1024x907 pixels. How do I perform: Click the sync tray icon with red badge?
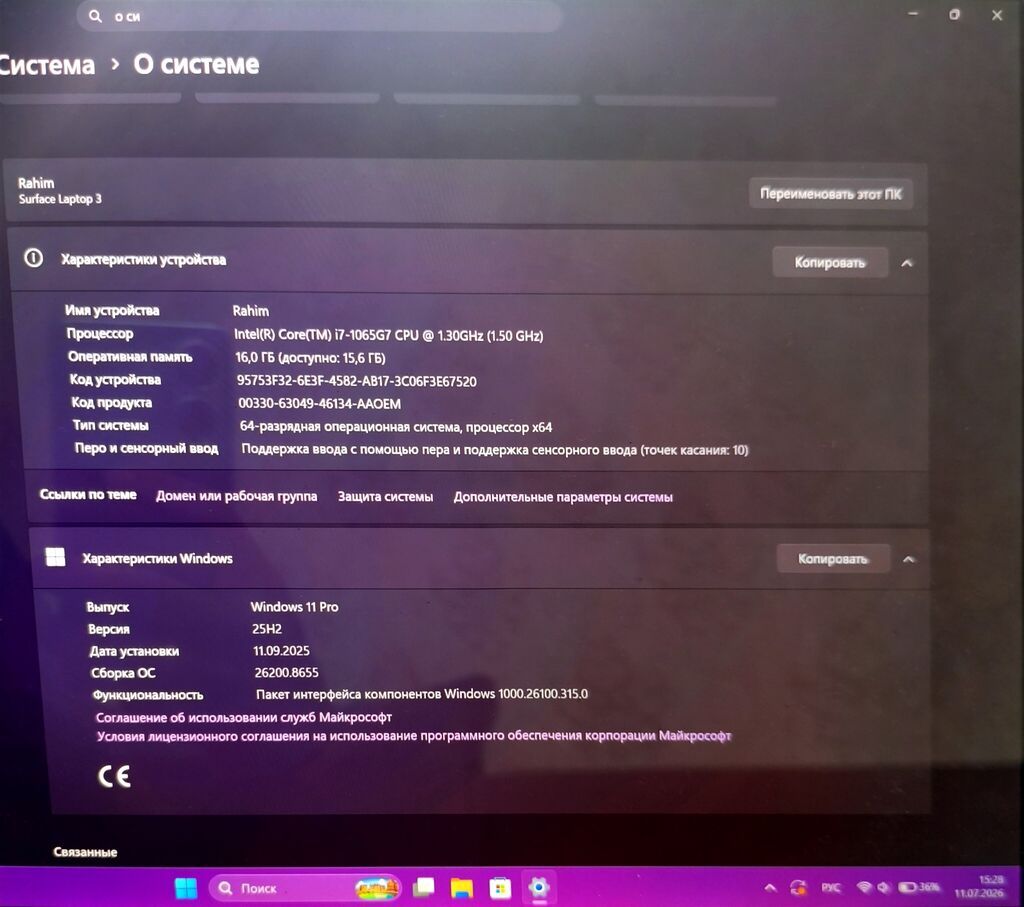tap(797, 887)
